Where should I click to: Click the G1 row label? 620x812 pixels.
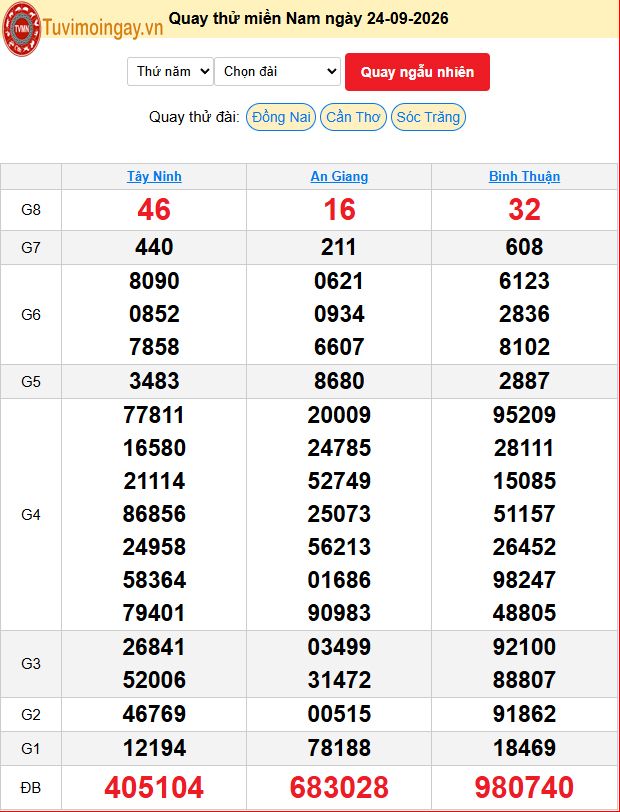[x=31, y=748]
